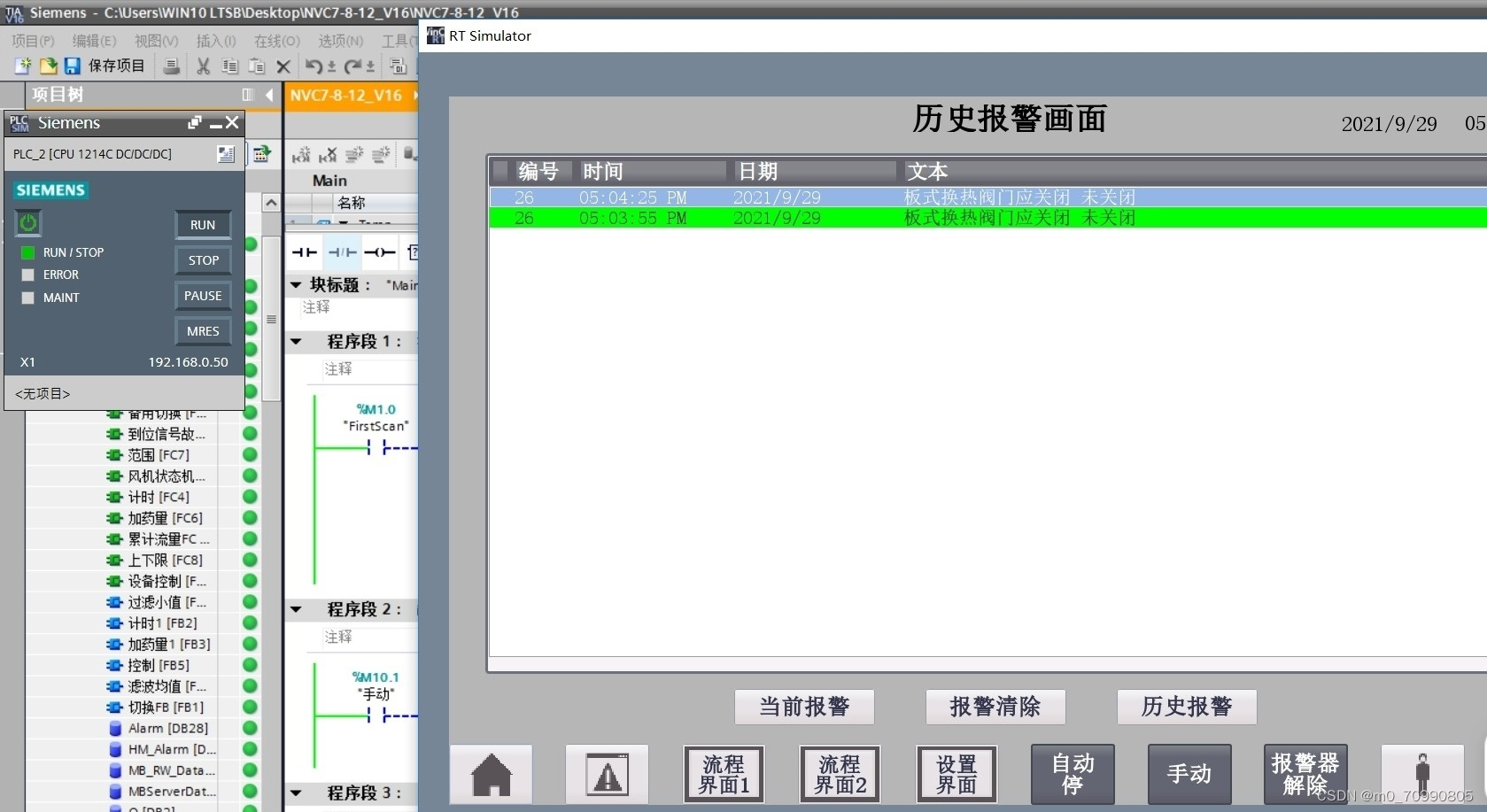The height and width of the screenshot is (812, 1487).
Task: Collapse 程序段 3 network
Action: (296, 793)
